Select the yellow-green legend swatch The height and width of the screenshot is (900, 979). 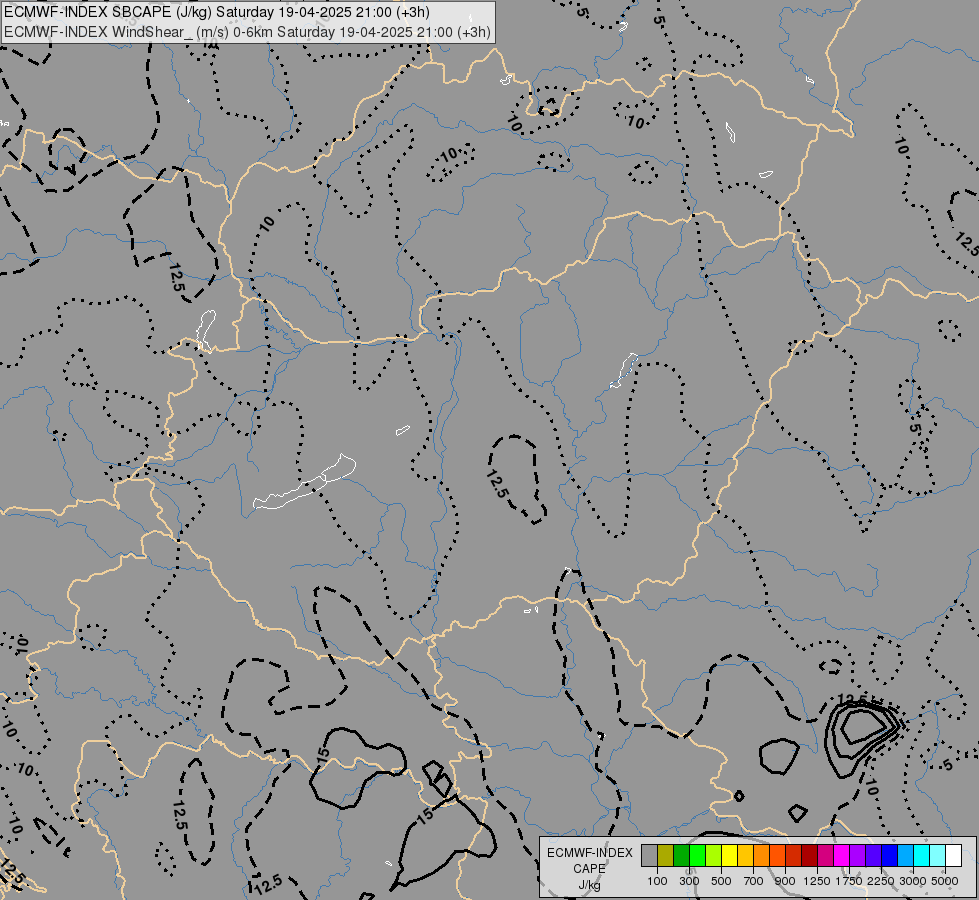(x=714, y=855)
